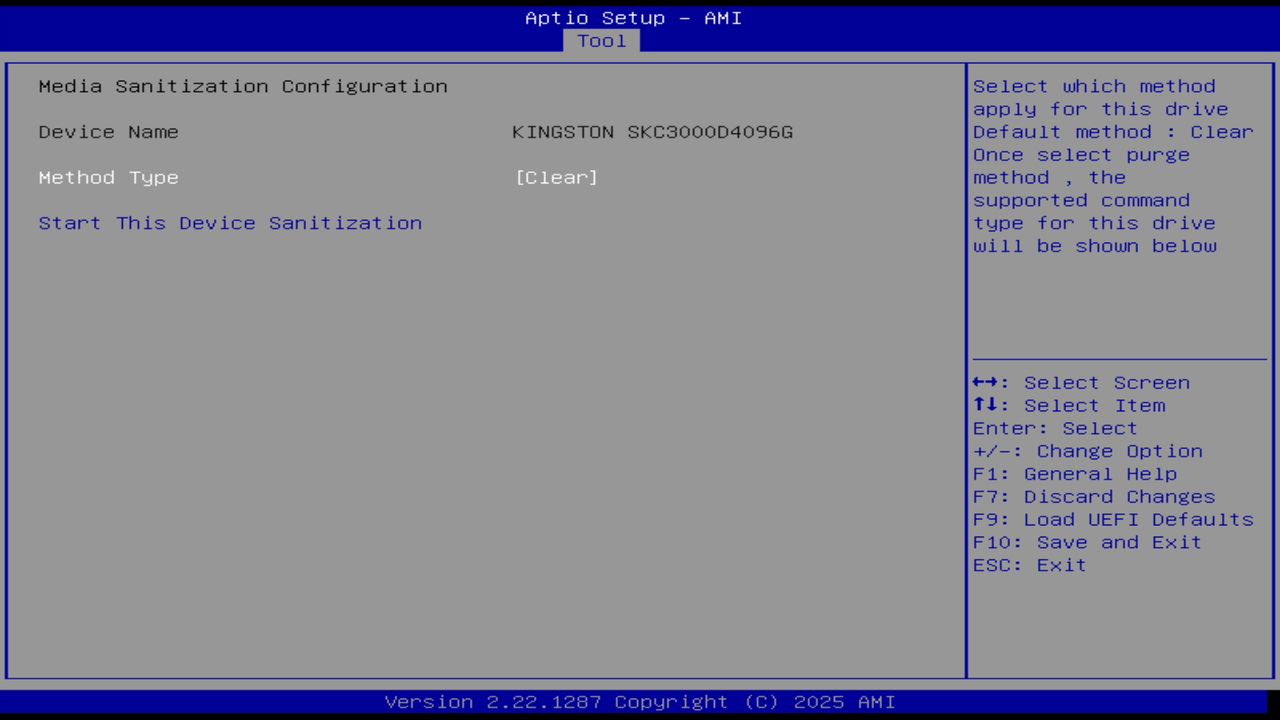Select the Tool tab
This screenshot has width=1280, height=720.
tap(602, 41)
